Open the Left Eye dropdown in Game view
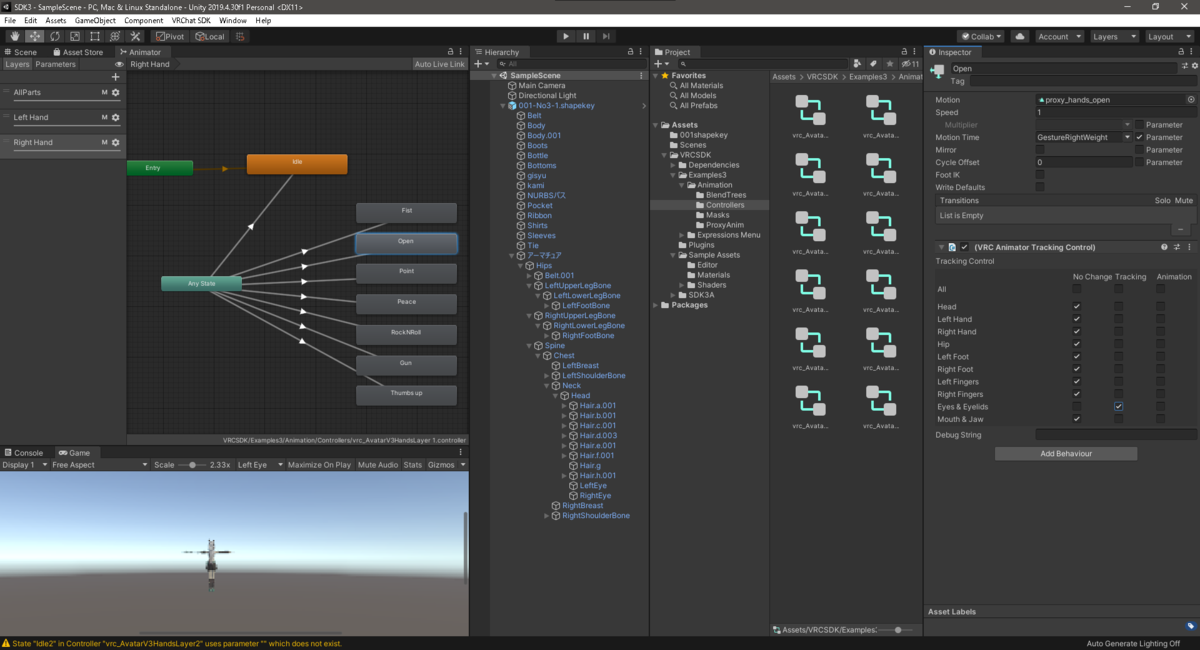The width and height of the screenshot is (1200, 650). [258, 465]
